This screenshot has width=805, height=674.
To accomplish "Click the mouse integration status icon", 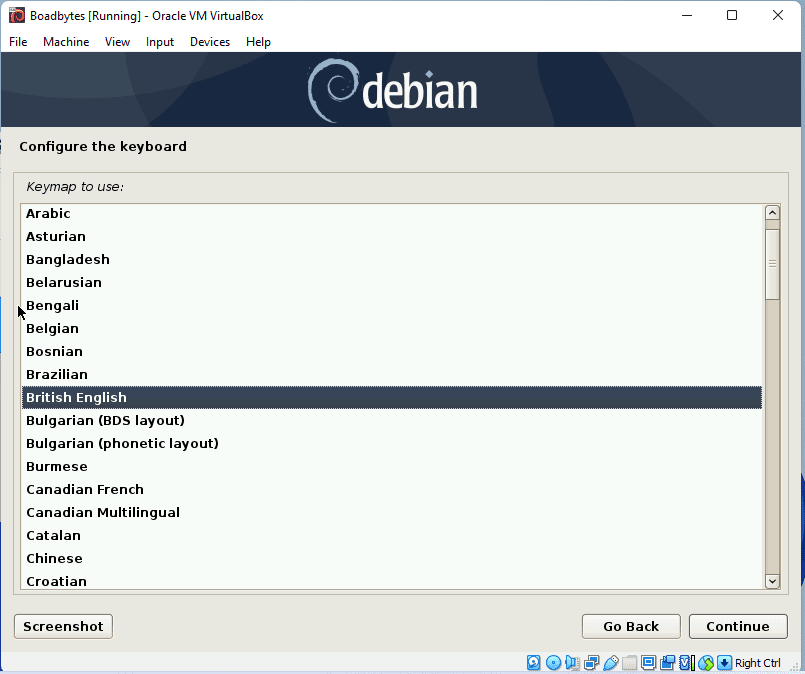I will coord(706,663).
